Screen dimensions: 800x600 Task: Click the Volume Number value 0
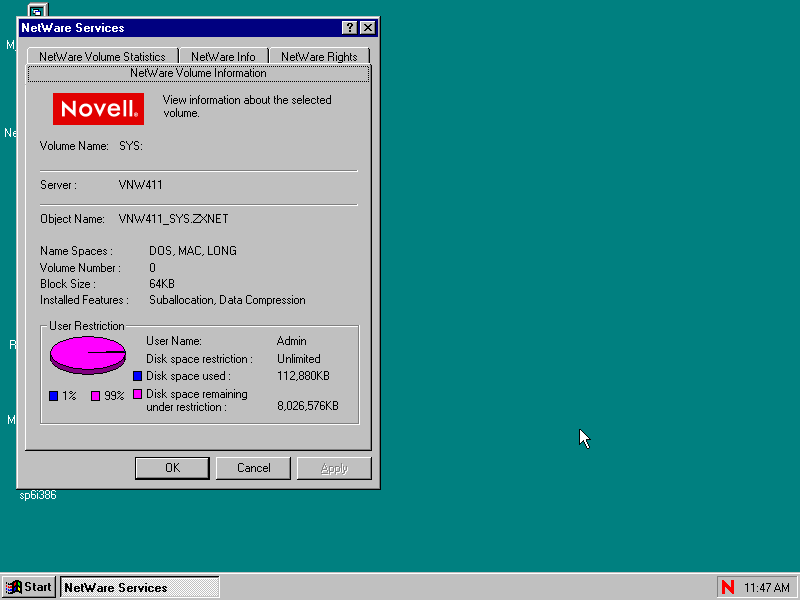pos(153,268)
